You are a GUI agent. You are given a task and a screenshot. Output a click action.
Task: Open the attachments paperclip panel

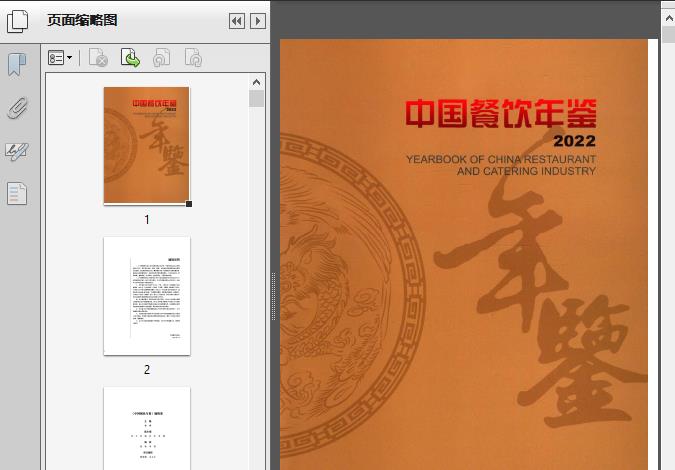coord(17,108)
